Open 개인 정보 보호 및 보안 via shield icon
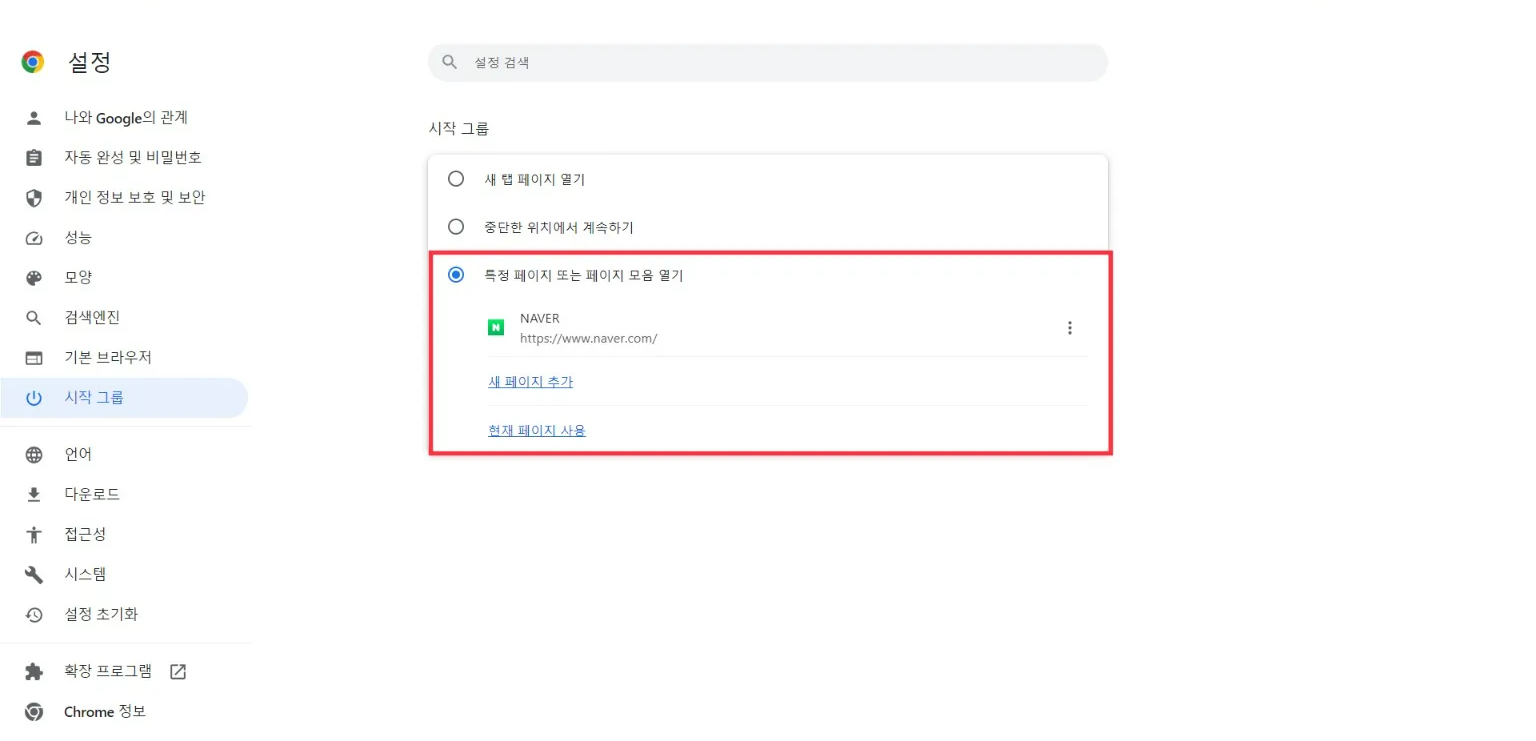This screenshot has width=1536, height=741. coord(33,197)
